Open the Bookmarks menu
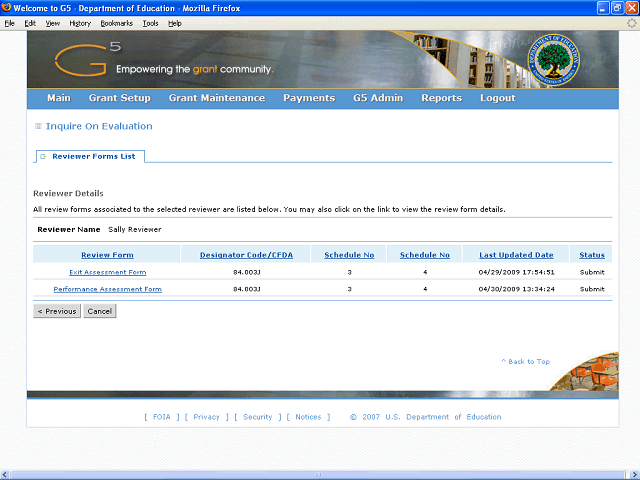 point(117,23)
